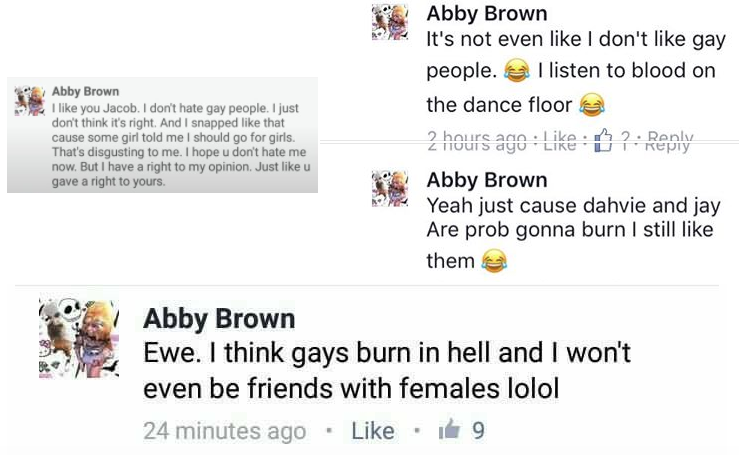Open the Abby Brown name above 'Yeah just cause dahvie'
Viewport: 739px width, 455px height.
click(x=487, y=180)
